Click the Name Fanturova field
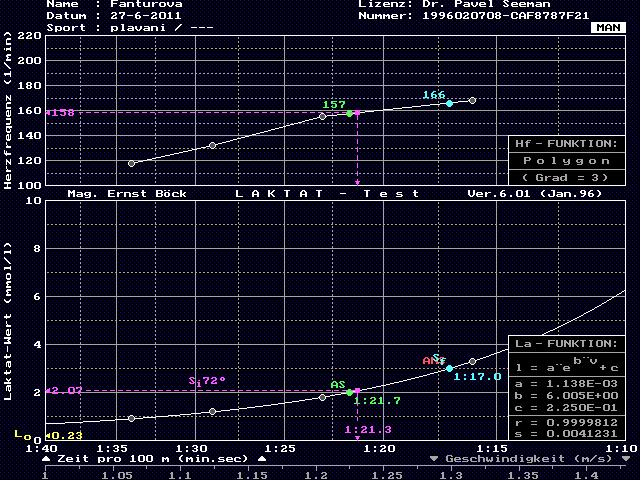The width and height of the screenshot is (641, 483). [x=114, y=4]
